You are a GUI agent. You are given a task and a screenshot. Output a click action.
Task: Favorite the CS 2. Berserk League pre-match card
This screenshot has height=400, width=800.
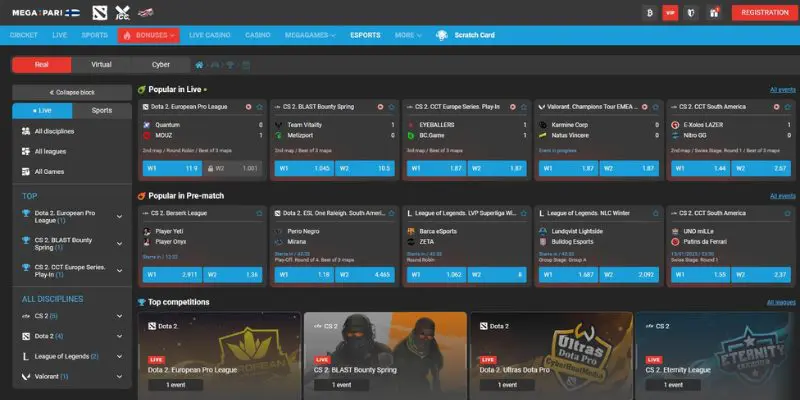(259, 213)
